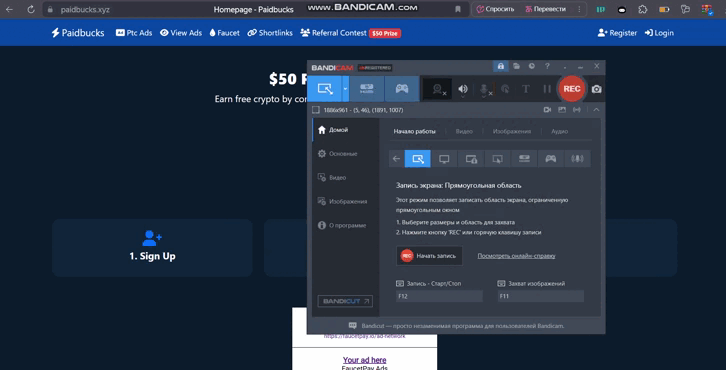Open Shortlinks in the Paidbucks navbar
This screenshot has width=726, height=370.
(x=270, y=33)
